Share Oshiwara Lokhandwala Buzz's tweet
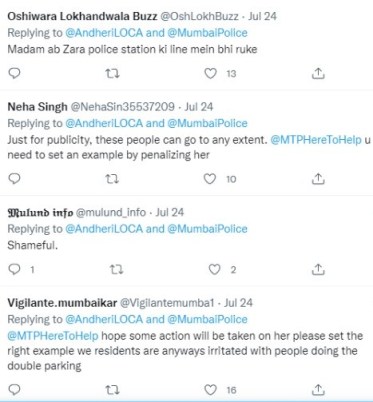The height and width of the screenshot is (402, 373). (318, 73)
